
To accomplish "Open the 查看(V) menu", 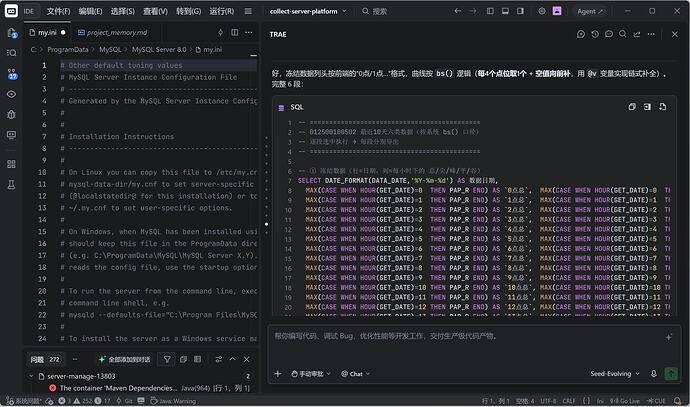I will [155, 11].
